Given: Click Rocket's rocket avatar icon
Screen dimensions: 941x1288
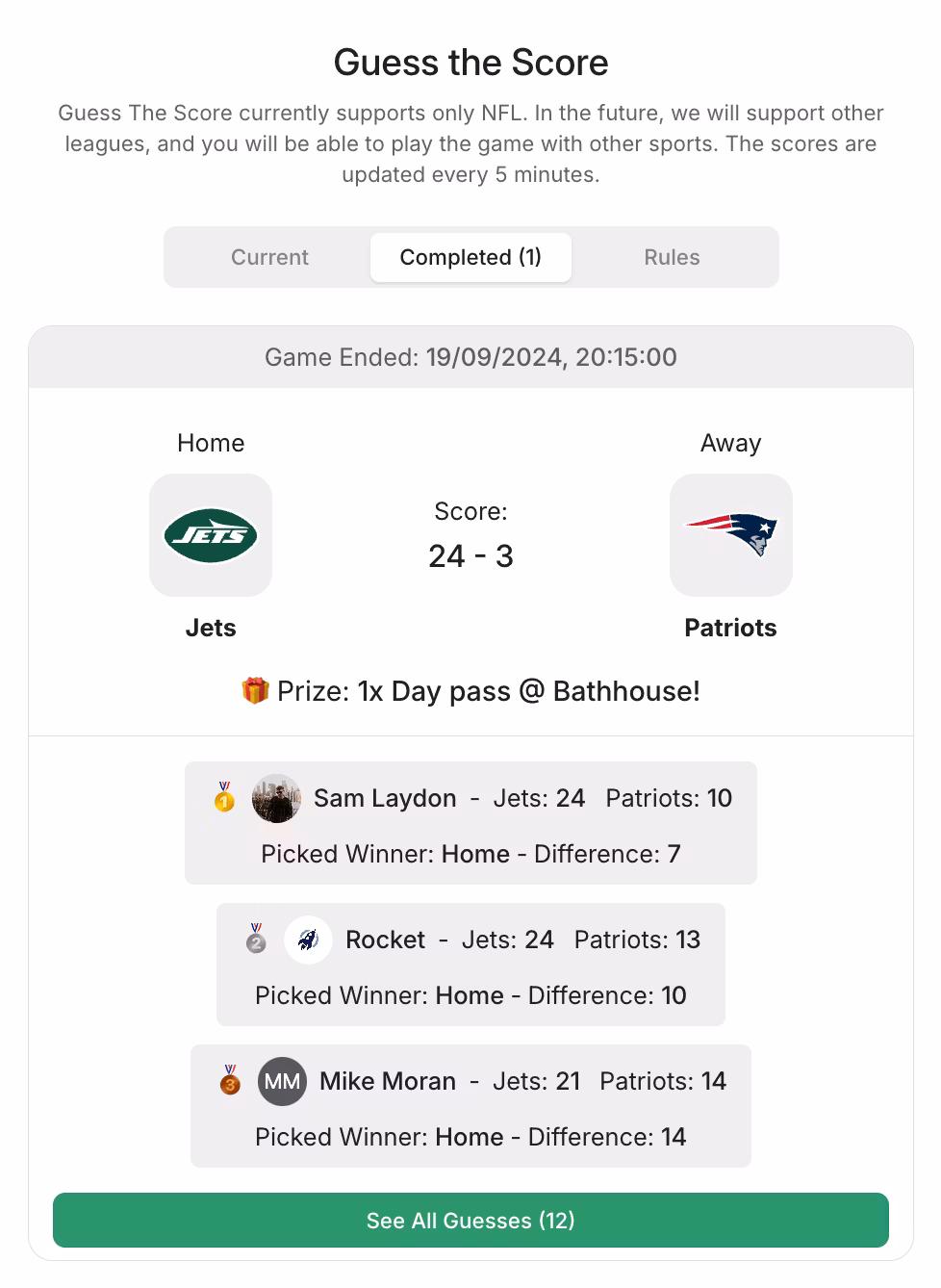Looking at the screenshot, I should click(308, 940).
